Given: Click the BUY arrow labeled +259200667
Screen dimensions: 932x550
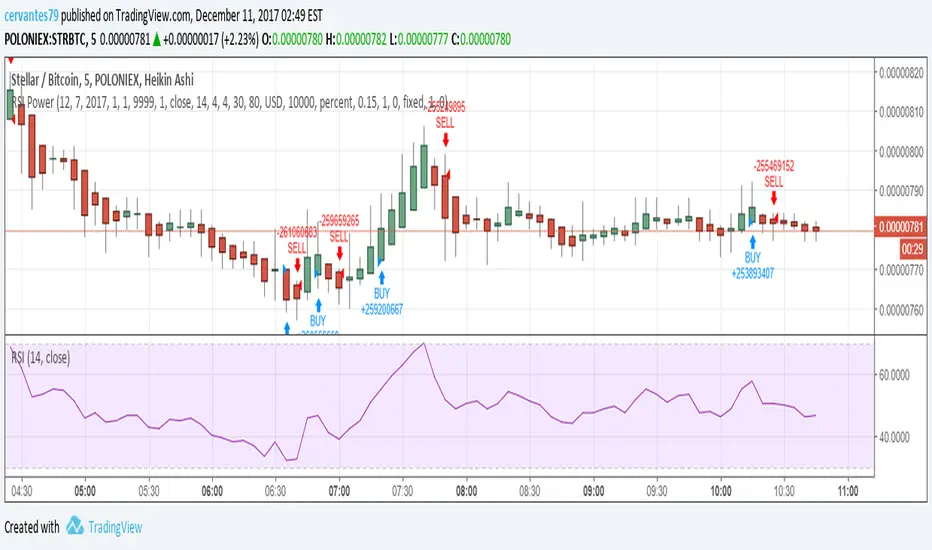Looking at the screenshot, I should 382,278.
